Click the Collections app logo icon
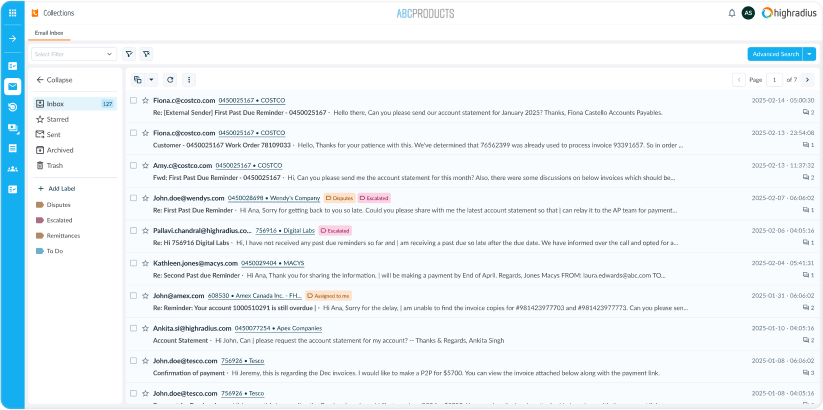The width and height of the screenshot is (823, 410). tap(35, 13)
